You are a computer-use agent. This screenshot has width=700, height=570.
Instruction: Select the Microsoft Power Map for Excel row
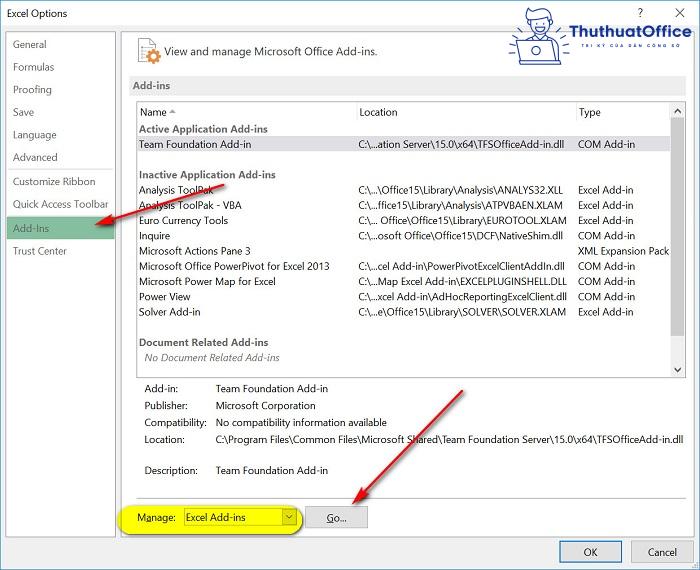[x=404, y=281]
